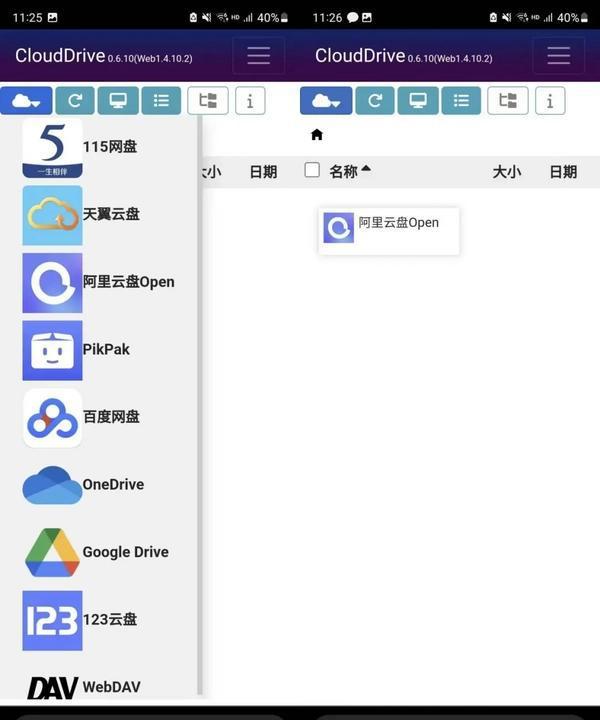Sort by 名称 column header
Screen dimensions: 600x720
pyautogui.click(x=349, y=171)
